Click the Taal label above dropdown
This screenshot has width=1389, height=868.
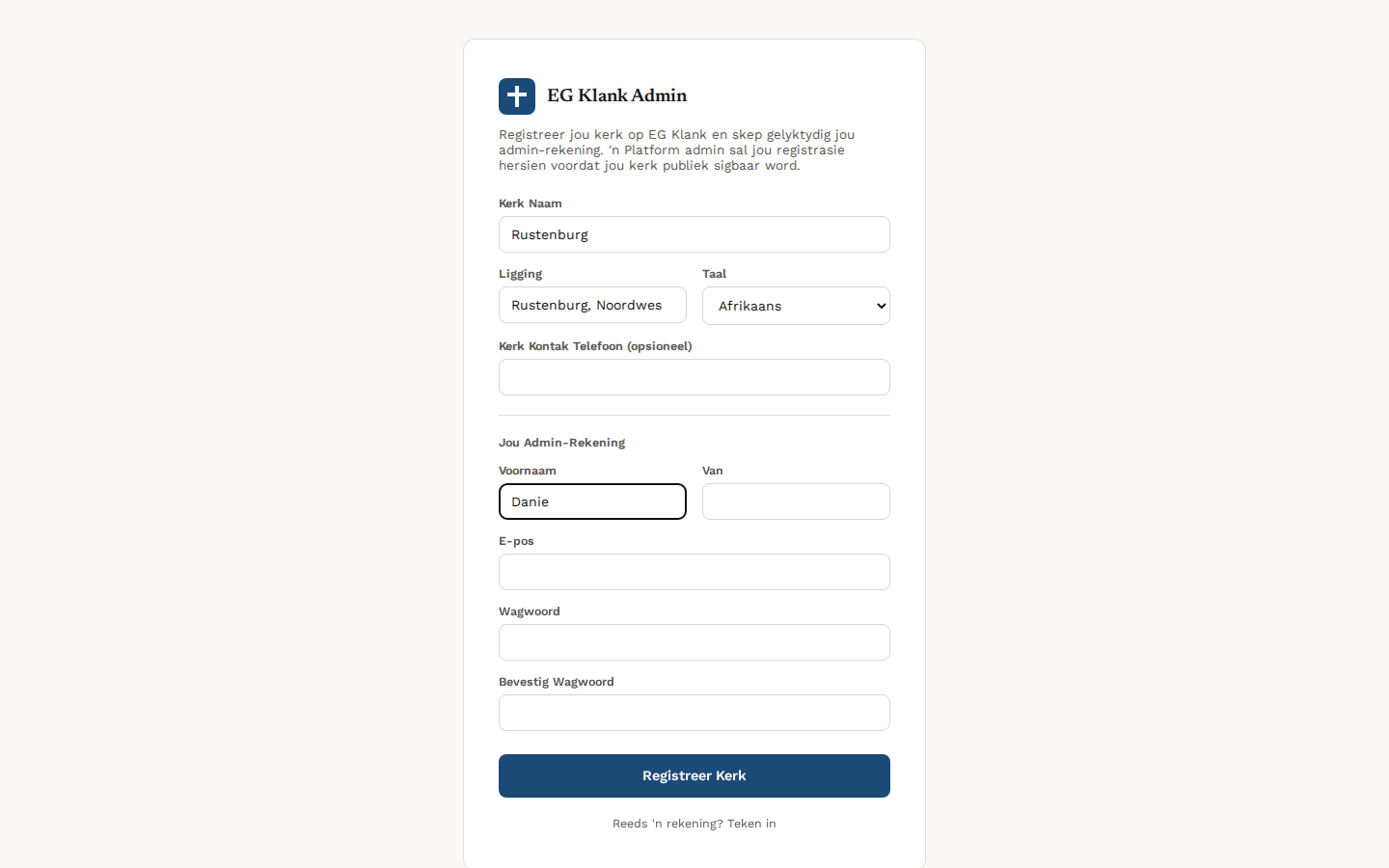point(714,274)
